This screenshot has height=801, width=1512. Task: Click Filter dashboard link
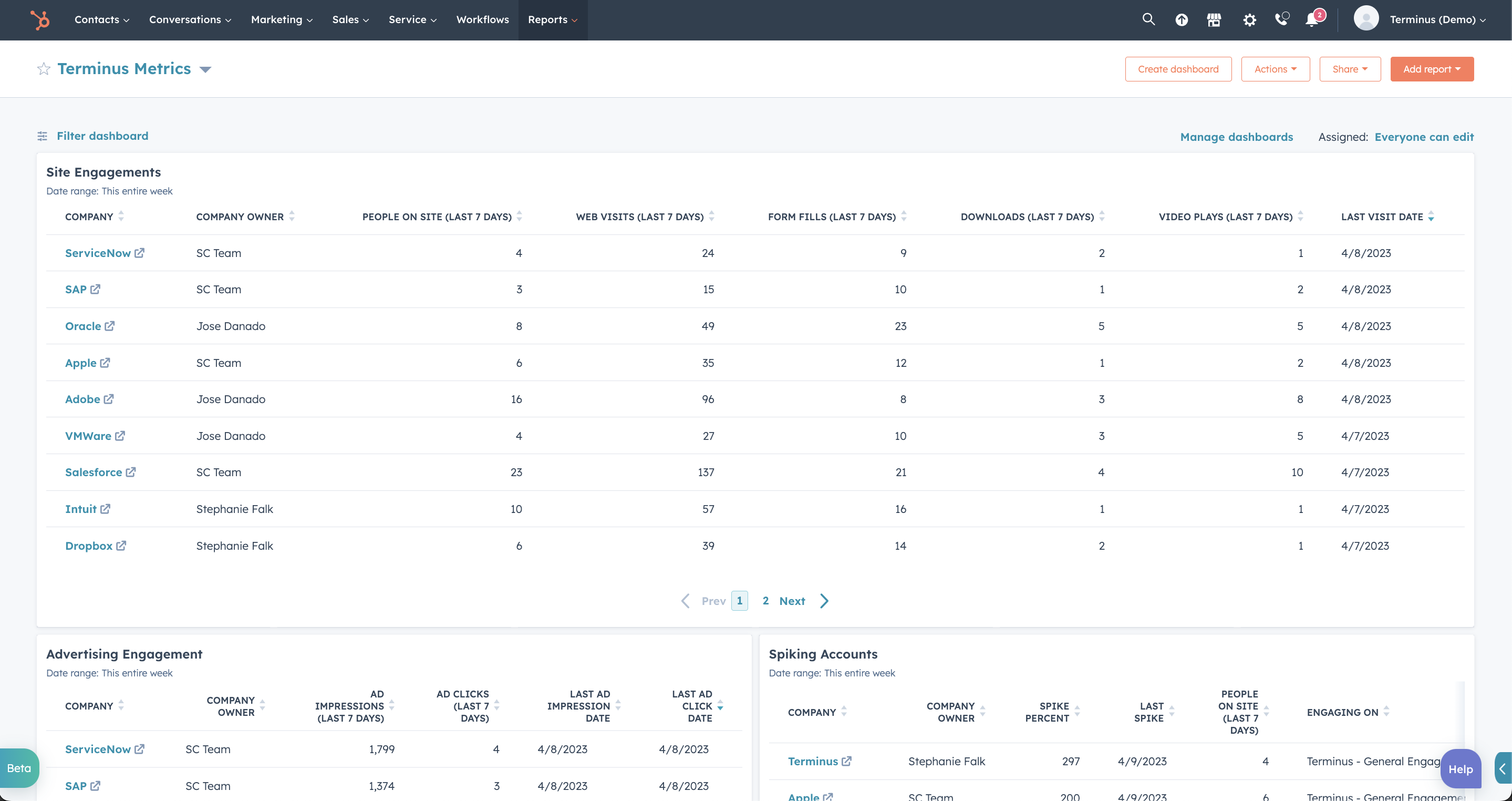pyautogui.click(x=102, y=136)
